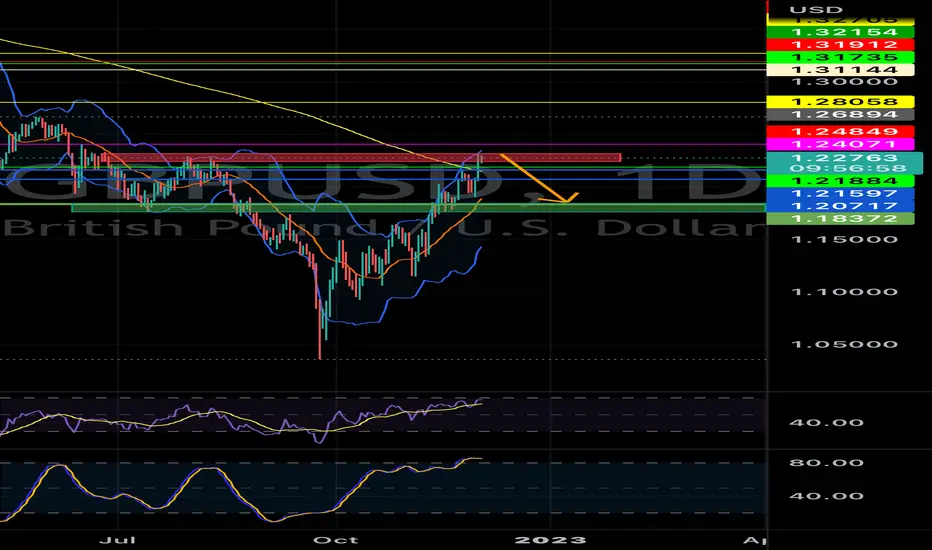Click the 80.00 value on the stochastic pane scale

click(826, 463)
